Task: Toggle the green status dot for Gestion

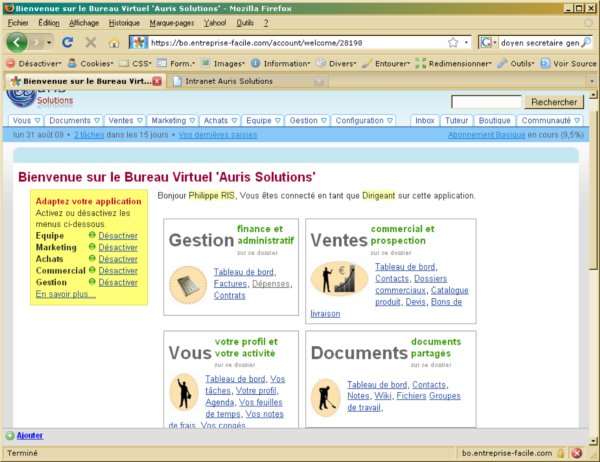Action: pyautogui.click(x=92, y=282)
